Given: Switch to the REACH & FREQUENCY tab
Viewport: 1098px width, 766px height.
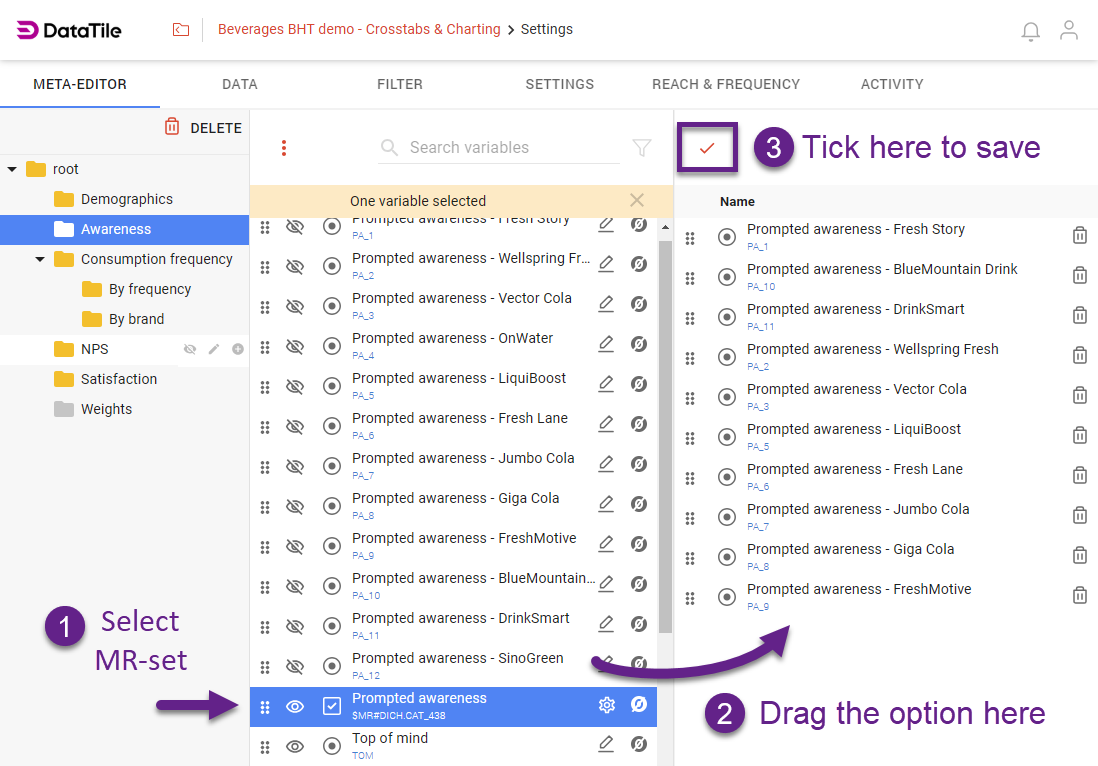Looking at the screenshot, I should point(726,84).
